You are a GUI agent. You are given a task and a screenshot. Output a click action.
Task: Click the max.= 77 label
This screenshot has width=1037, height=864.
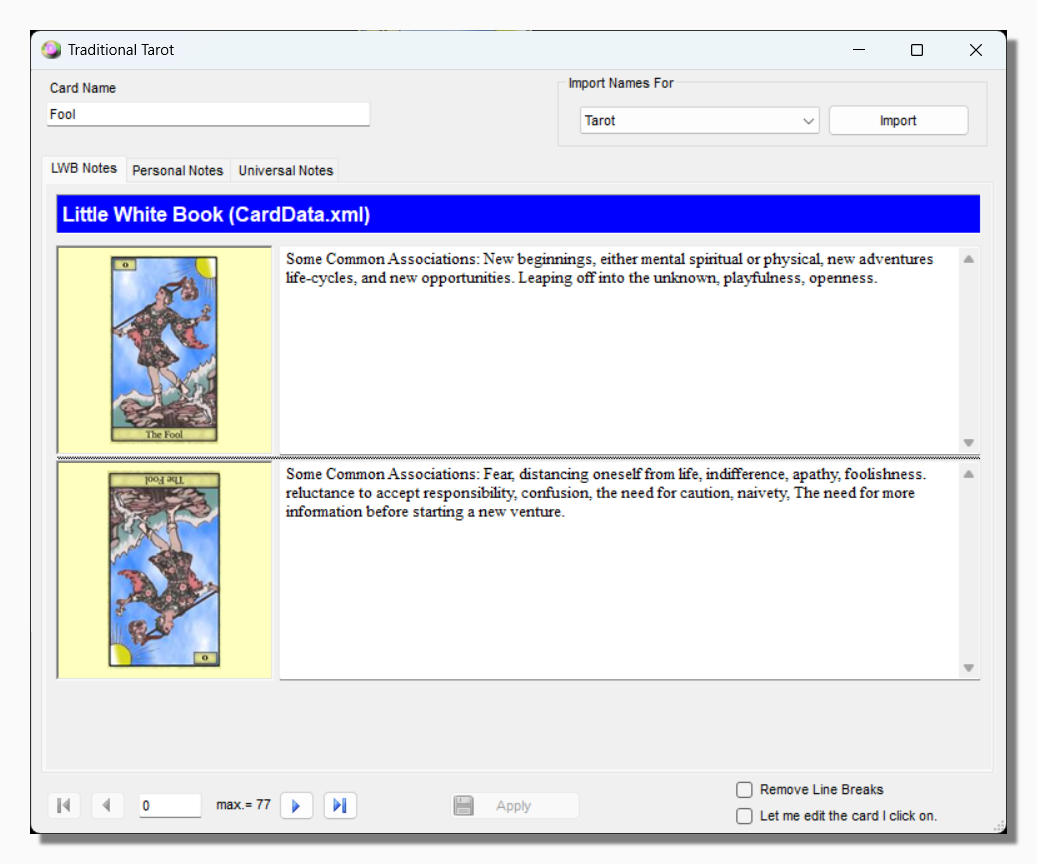243,804
